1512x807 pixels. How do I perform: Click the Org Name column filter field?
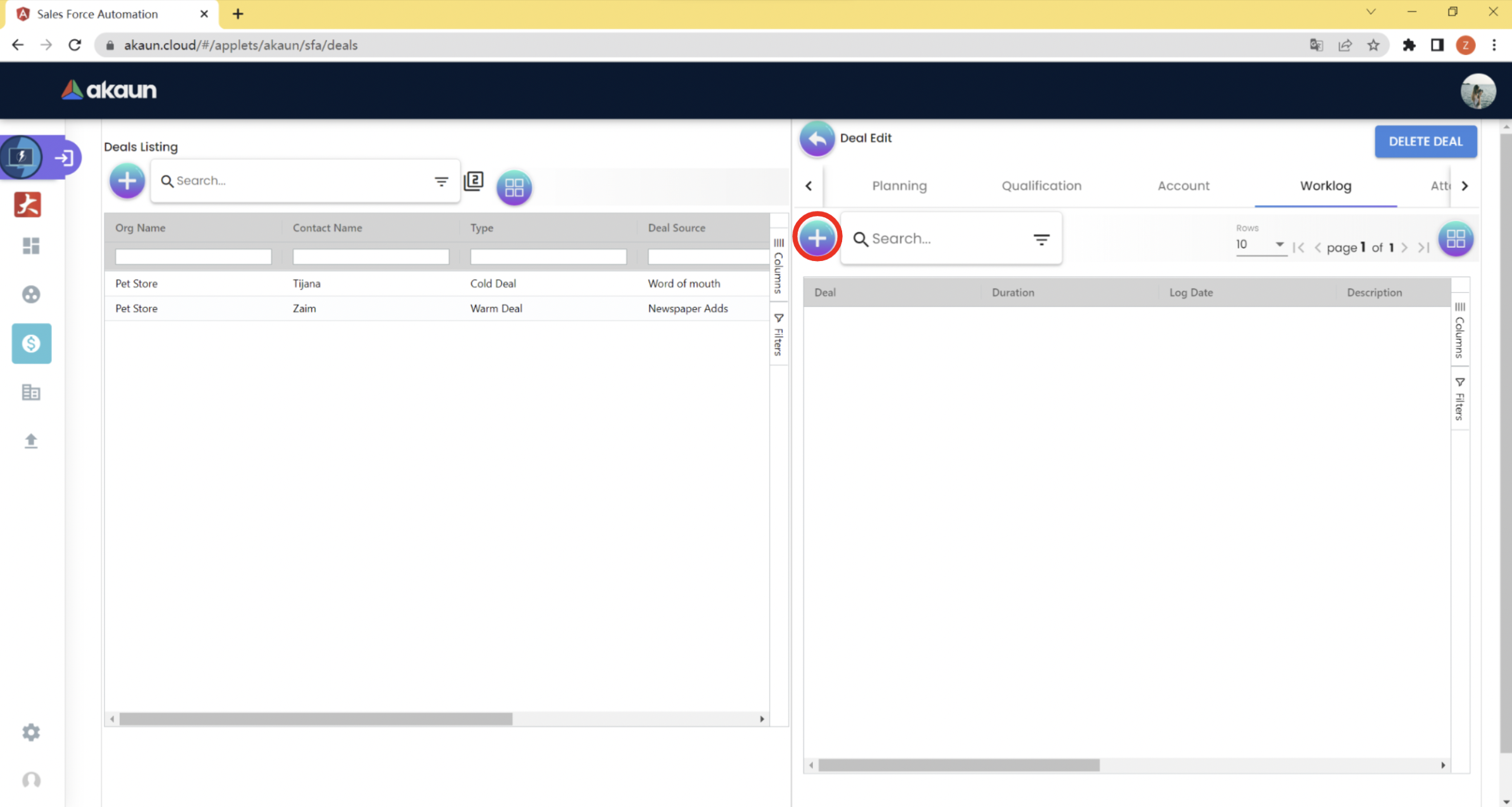193,257
